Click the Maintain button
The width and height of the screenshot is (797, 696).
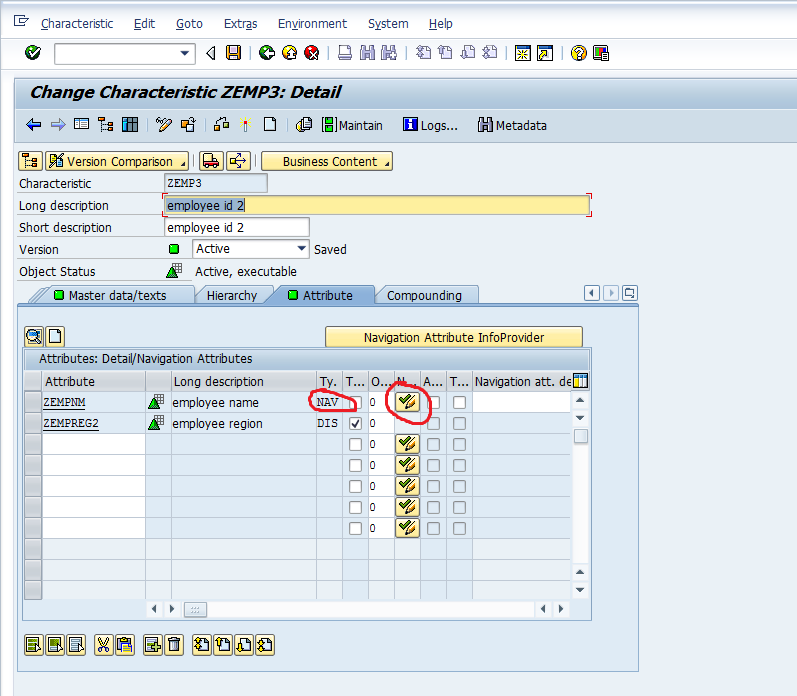pos(352,125)
